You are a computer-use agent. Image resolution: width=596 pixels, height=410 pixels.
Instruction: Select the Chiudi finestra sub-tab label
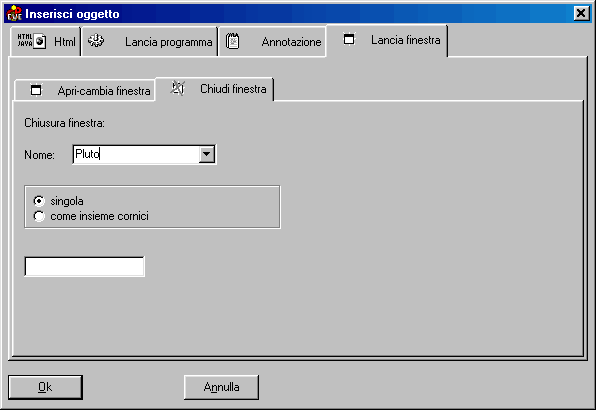click(233, 89)
